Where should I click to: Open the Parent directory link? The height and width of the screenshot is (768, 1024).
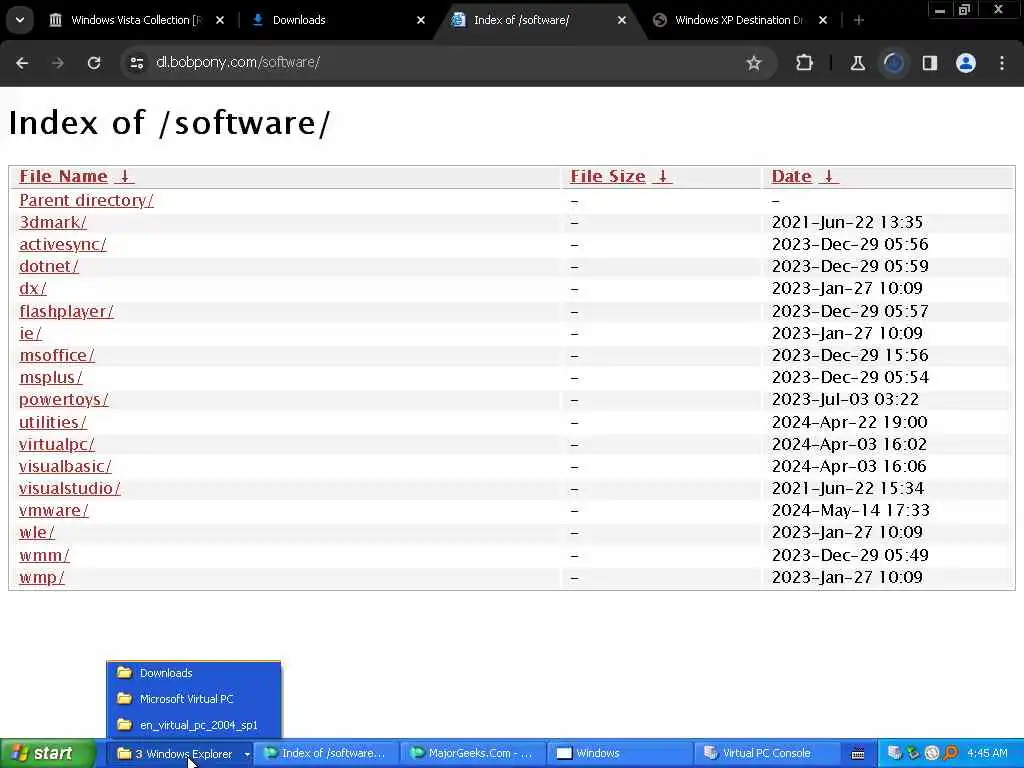[86, 200]
